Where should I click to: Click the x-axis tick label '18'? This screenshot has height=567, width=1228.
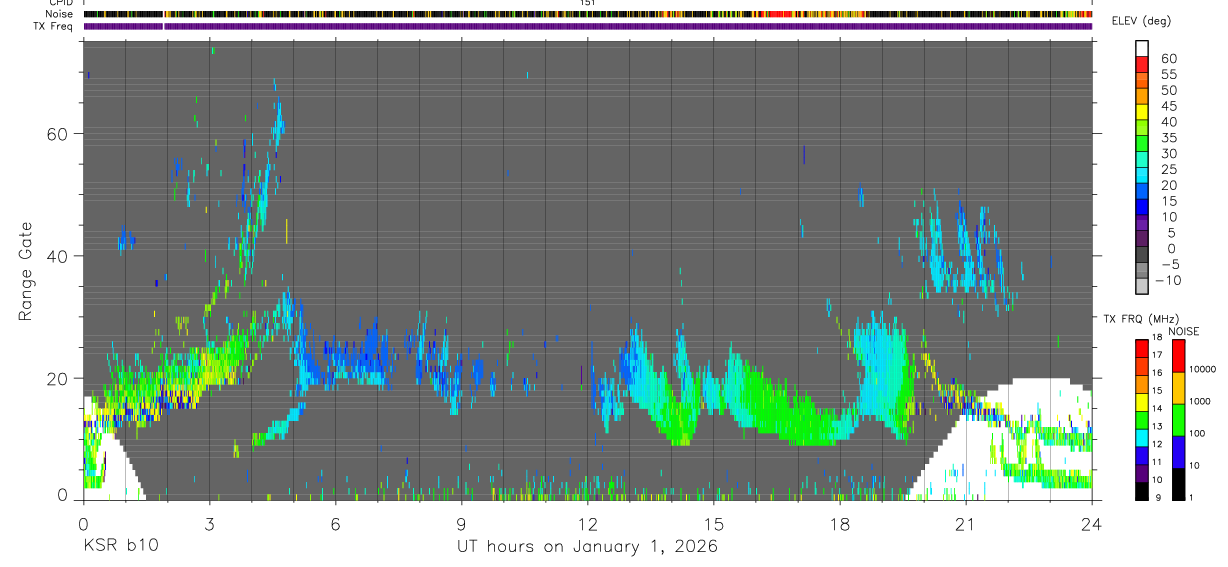[x=839, y=523]
